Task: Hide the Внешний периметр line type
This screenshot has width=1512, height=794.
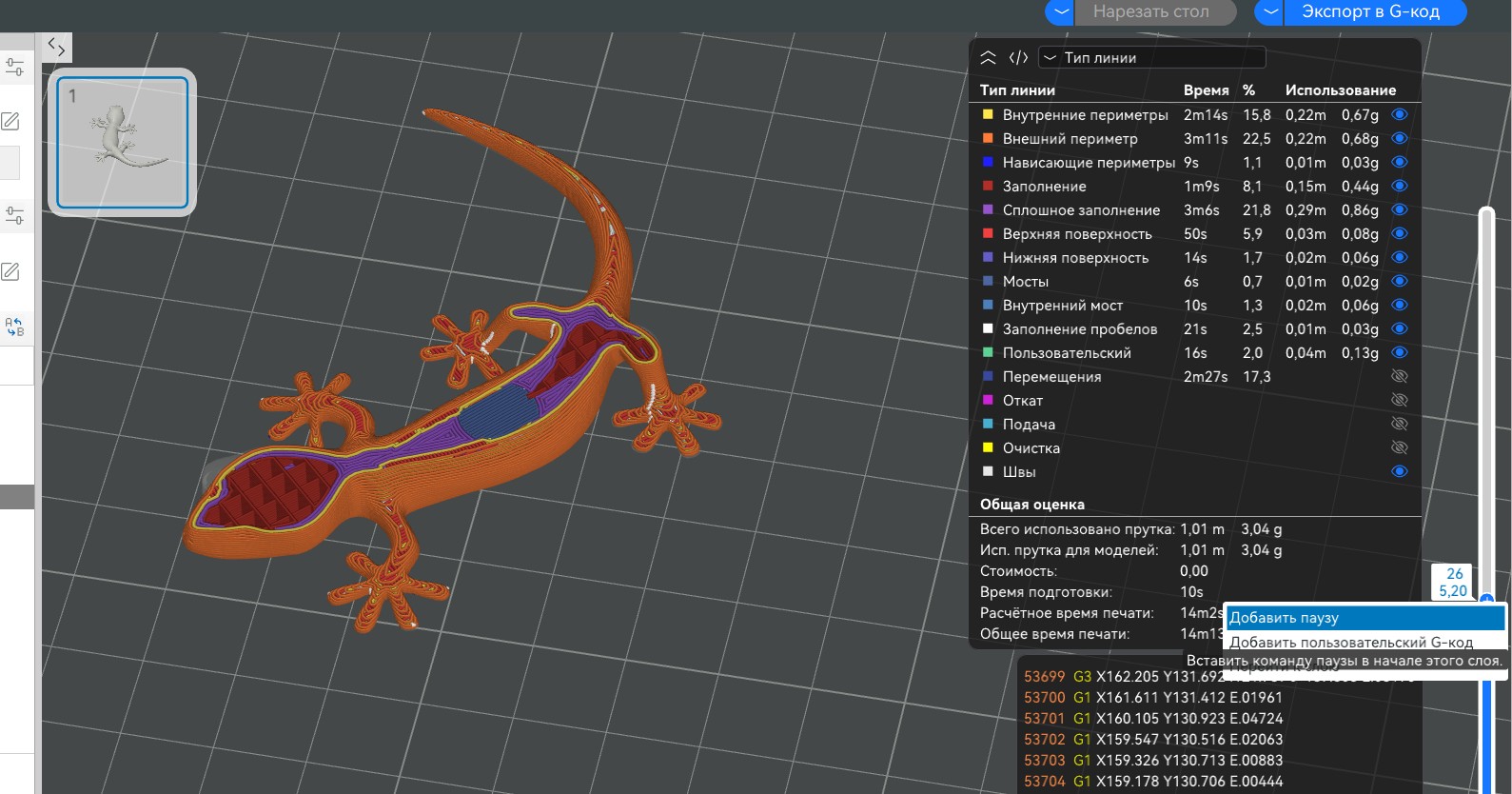Action: 1399,138
